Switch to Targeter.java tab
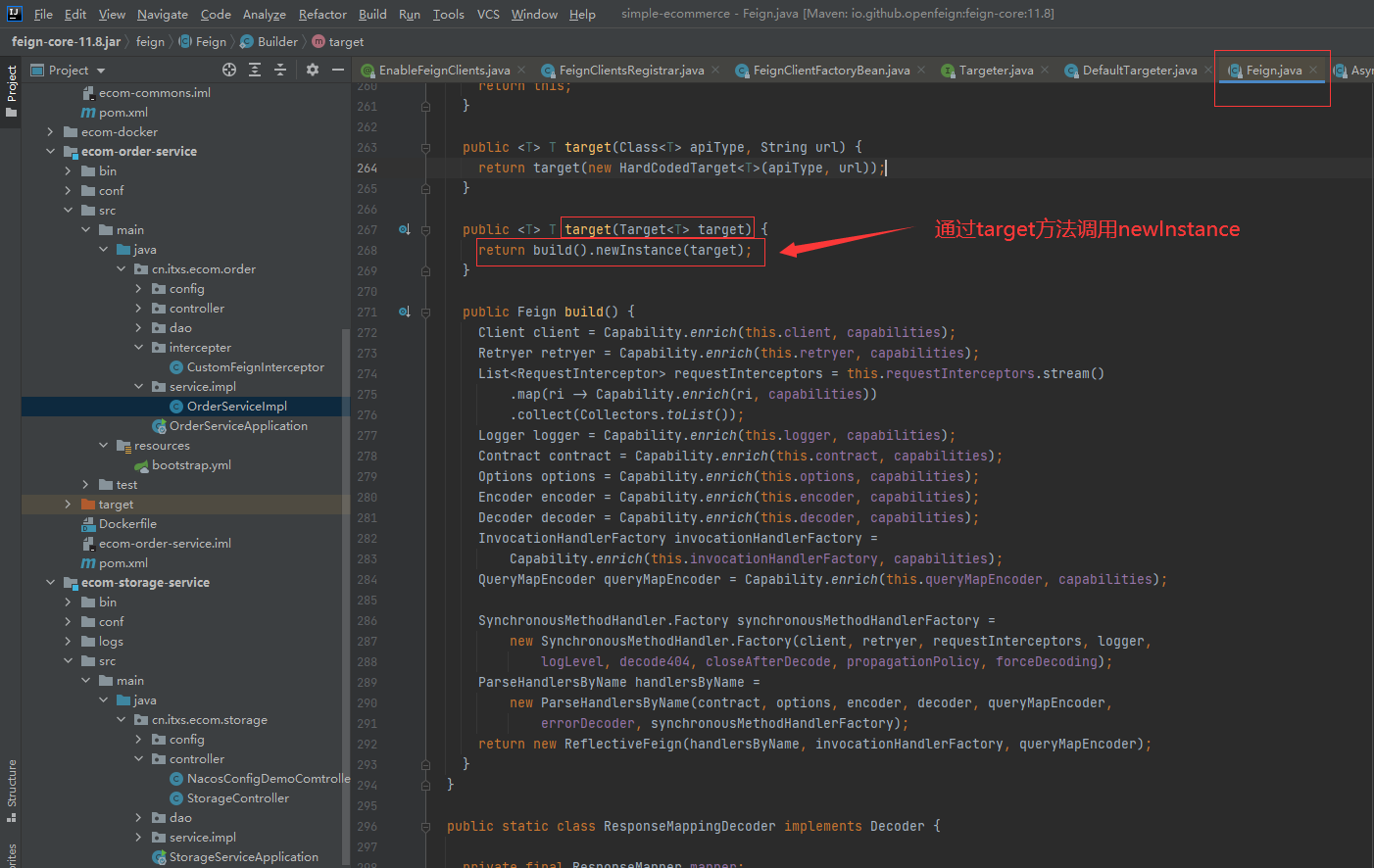The width and height of the screenshot is (1374, 868). pyautogui.click(x=996, y=70)
